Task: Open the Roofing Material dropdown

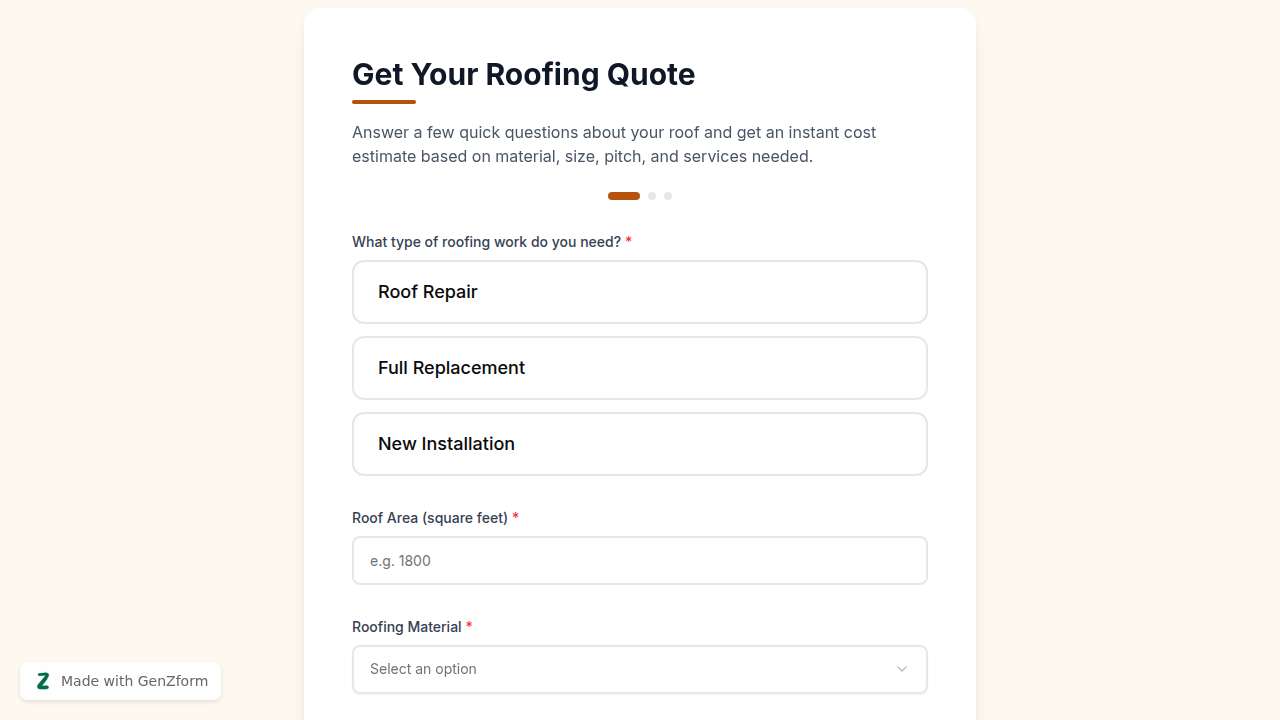Action: [x=639, y=669]
